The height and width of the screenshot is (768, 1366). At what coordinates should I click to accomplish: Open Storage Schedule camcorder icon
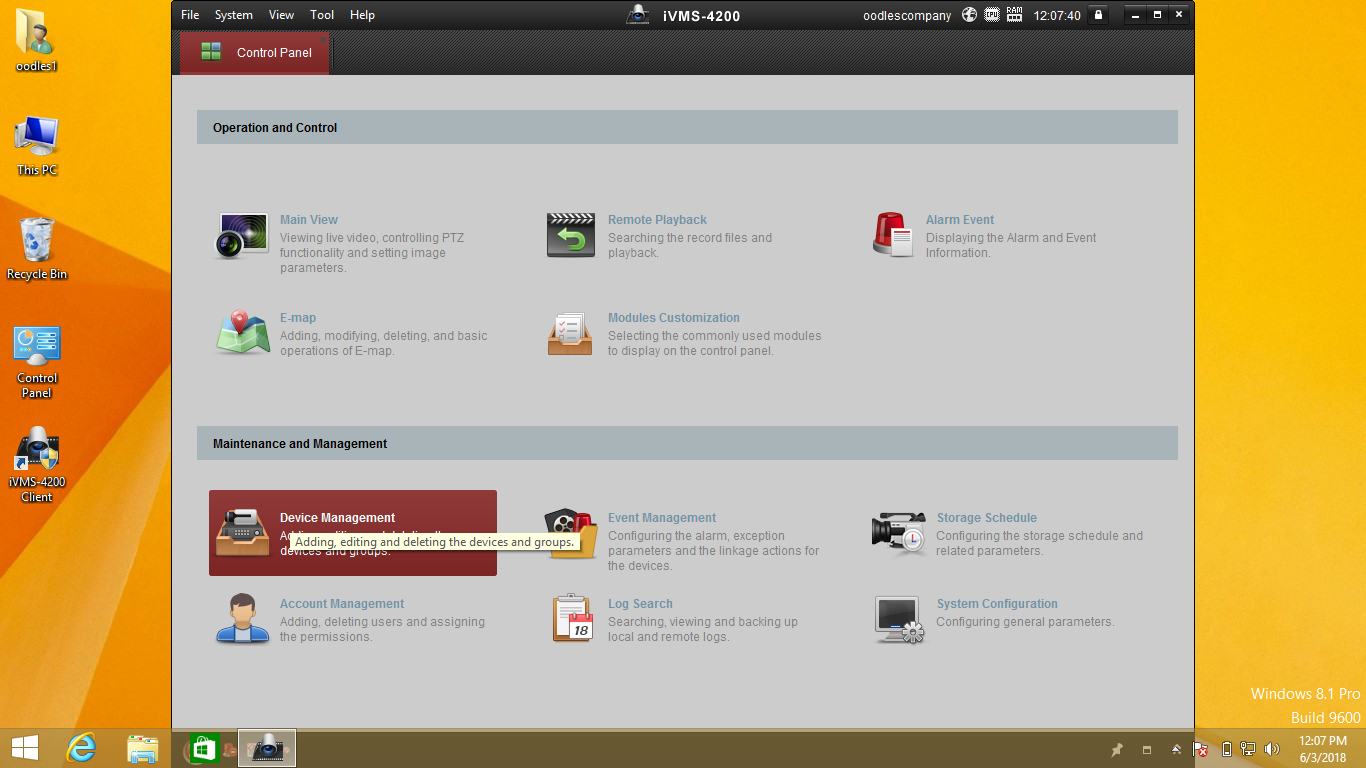[x=899, y=533]
